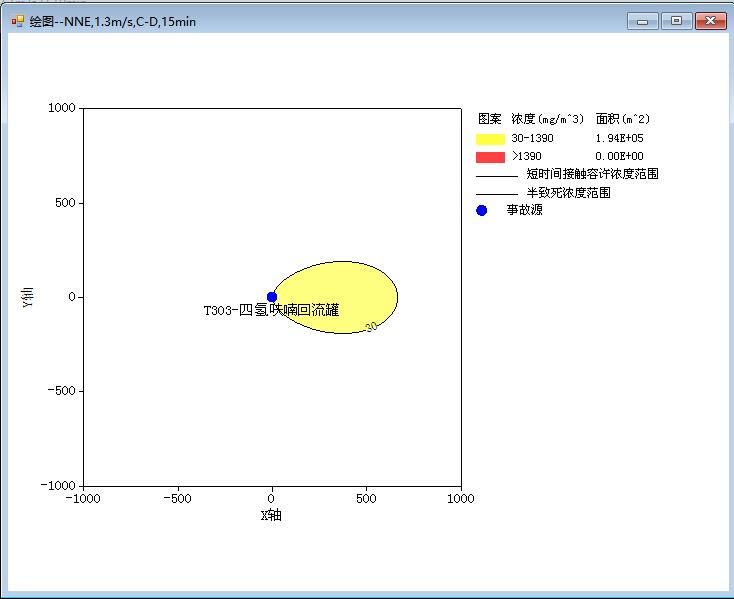The image size is (734, 599).
Task: Click the legend text '事故源'
Action: coord(524,210)
